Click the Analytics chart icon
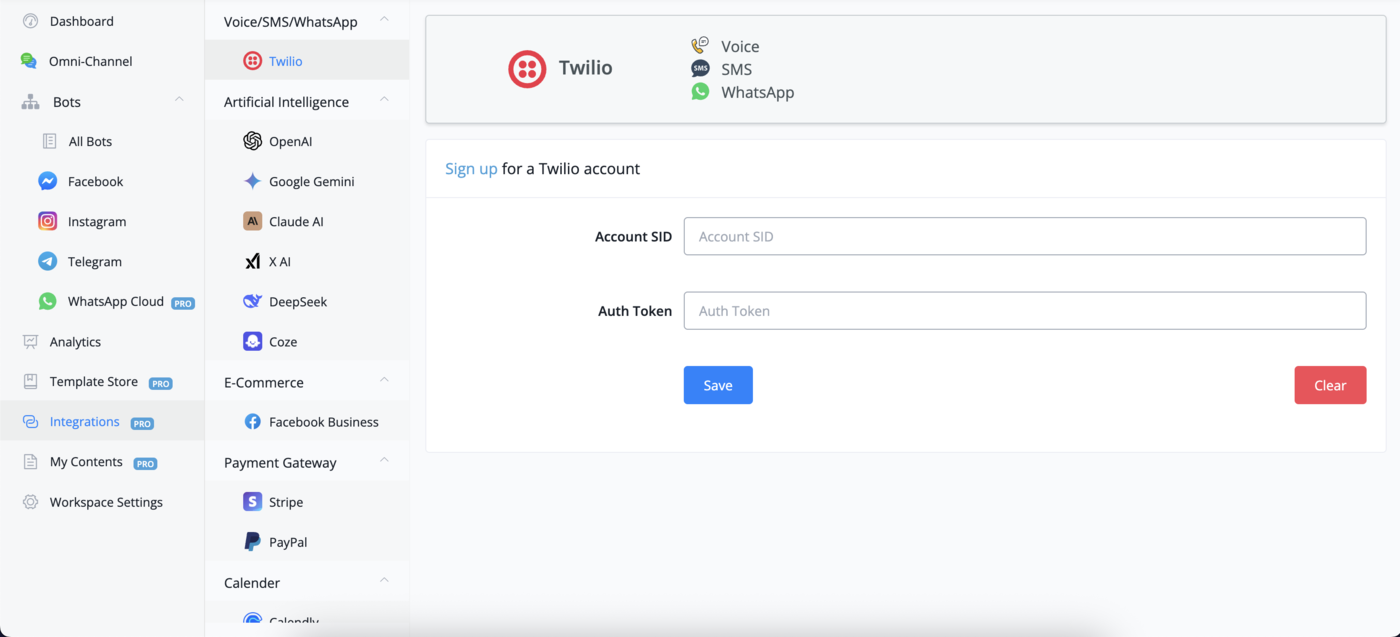 pyautogui.click(x=30, y=342)
